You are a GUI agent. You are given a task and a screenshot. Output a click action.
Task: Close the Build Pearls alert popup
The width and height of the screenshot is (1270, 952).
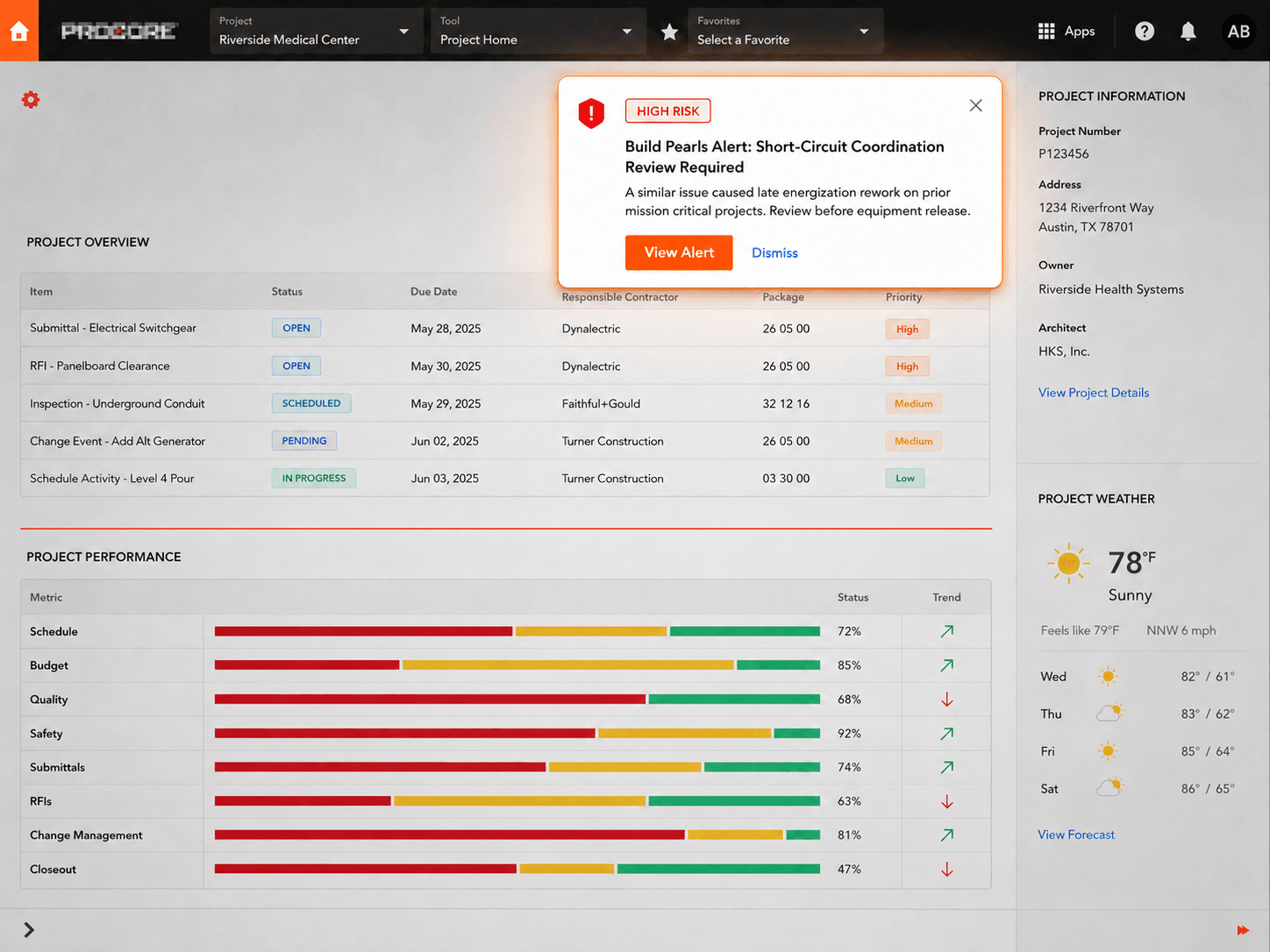click(x=975, y=105)
